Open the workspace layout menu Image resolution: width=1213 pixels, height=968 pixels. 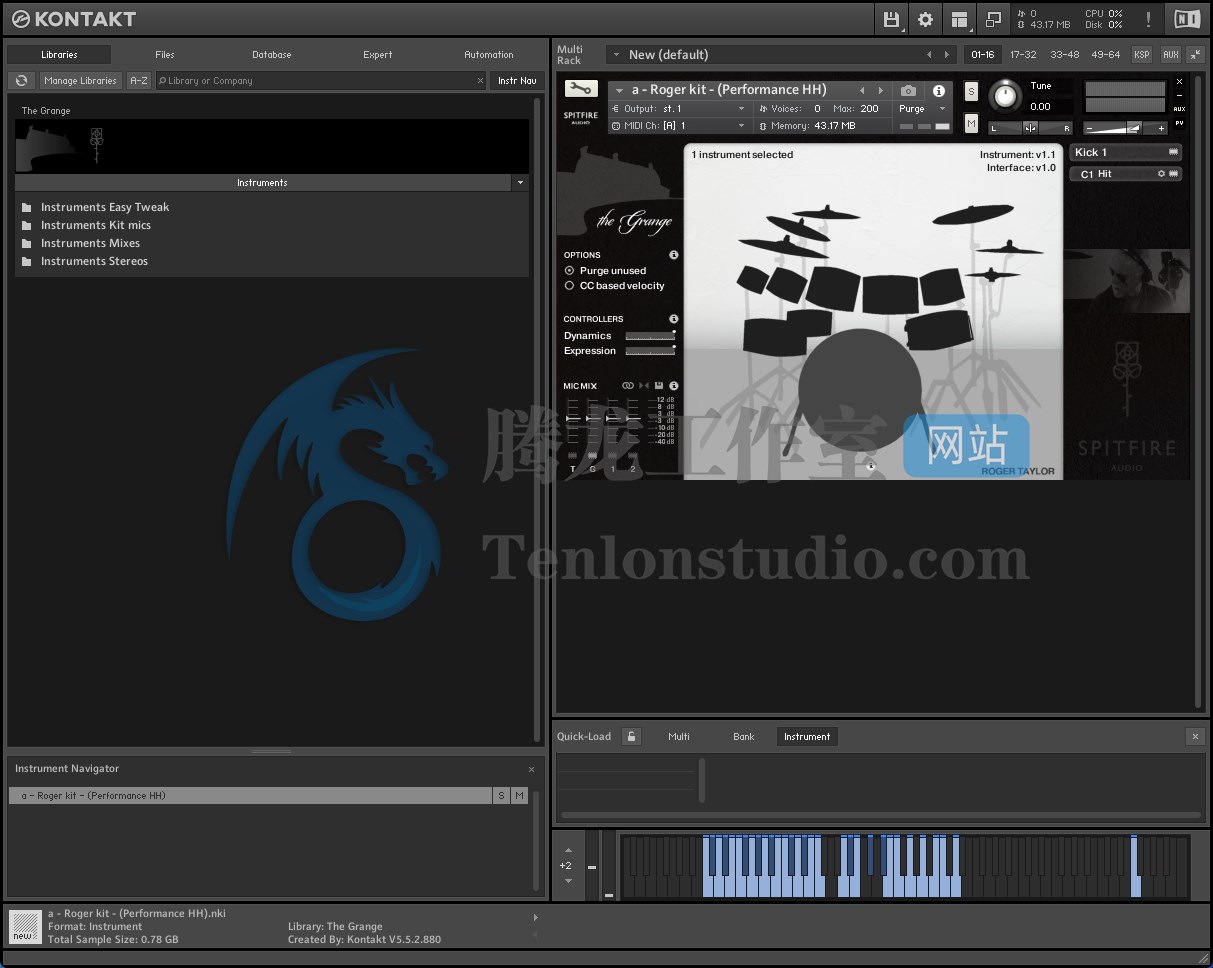pos(960,19)
